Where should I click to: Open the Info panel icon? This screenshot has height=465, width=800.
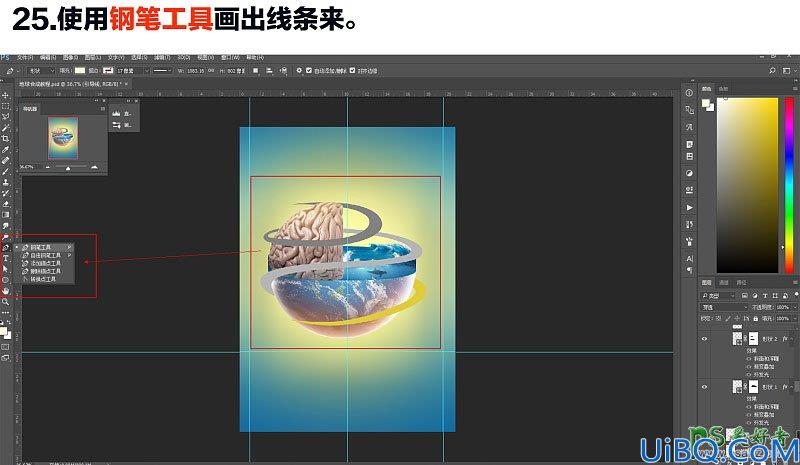click(689, 93)
